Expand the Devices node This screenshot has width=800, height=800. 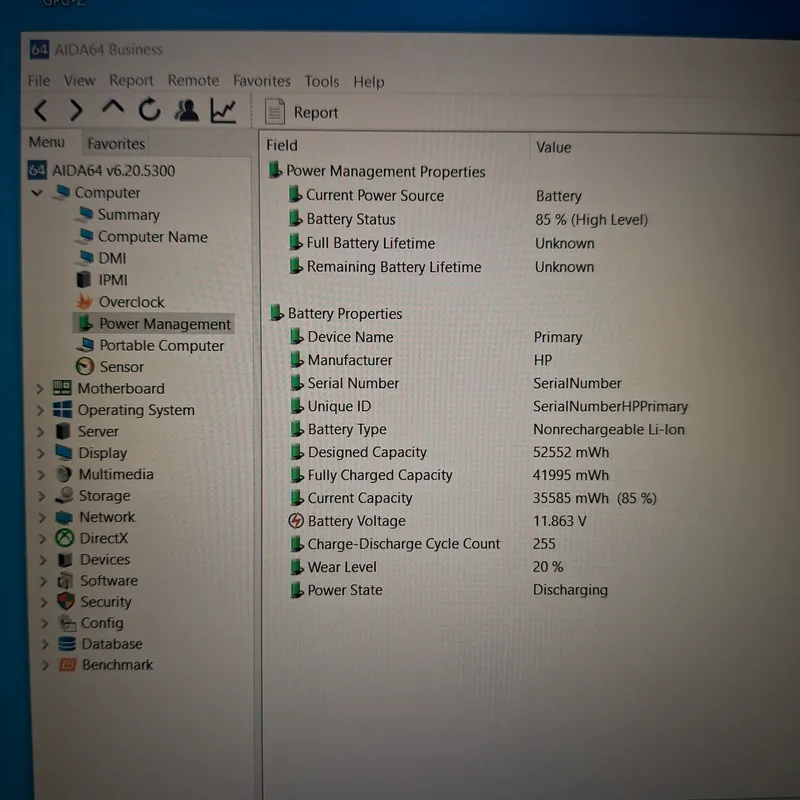click(x=43, y=560)
